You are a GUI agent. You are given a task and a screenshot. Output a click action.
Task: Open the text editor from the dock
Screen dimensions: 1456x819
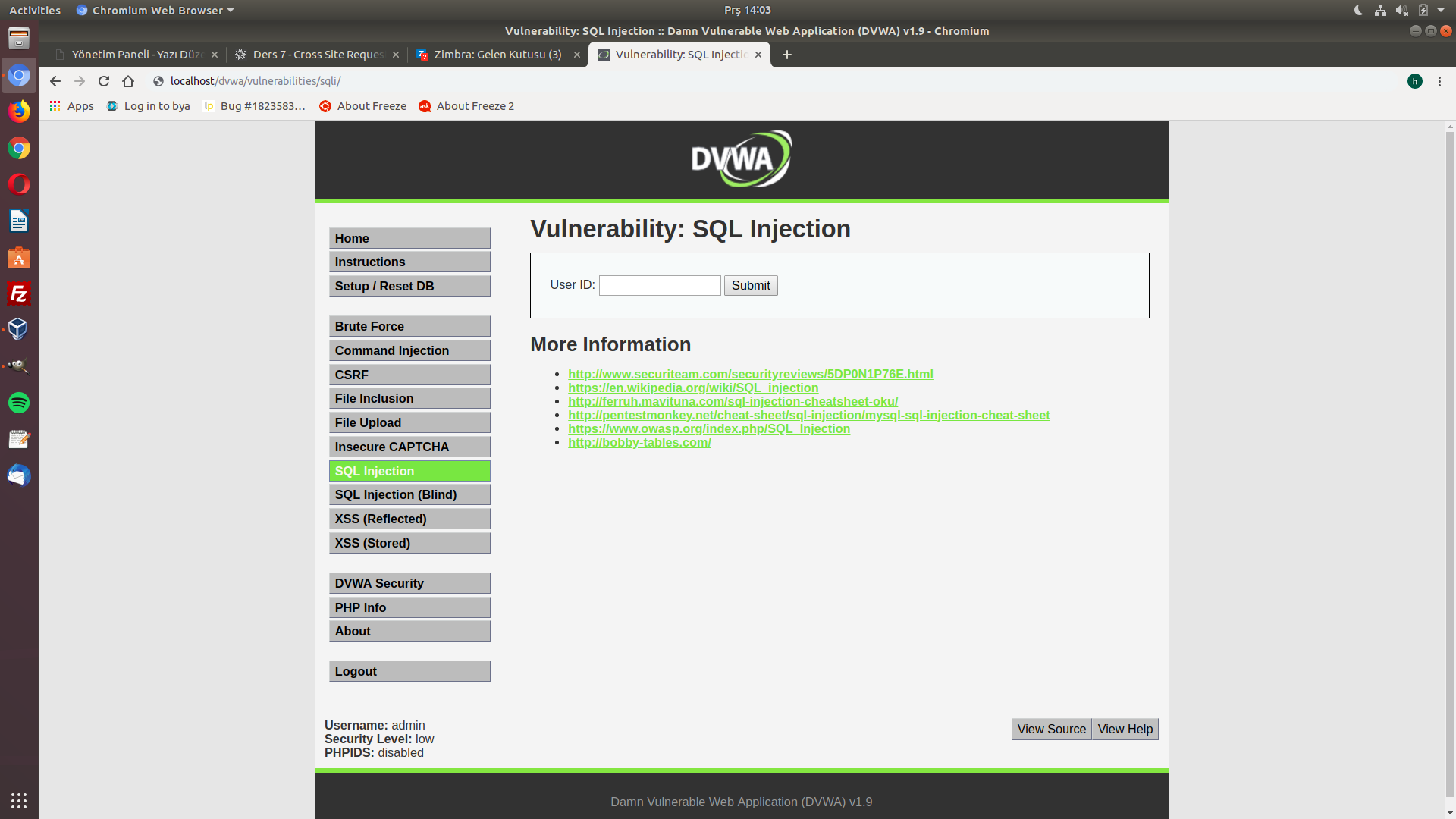19,439
